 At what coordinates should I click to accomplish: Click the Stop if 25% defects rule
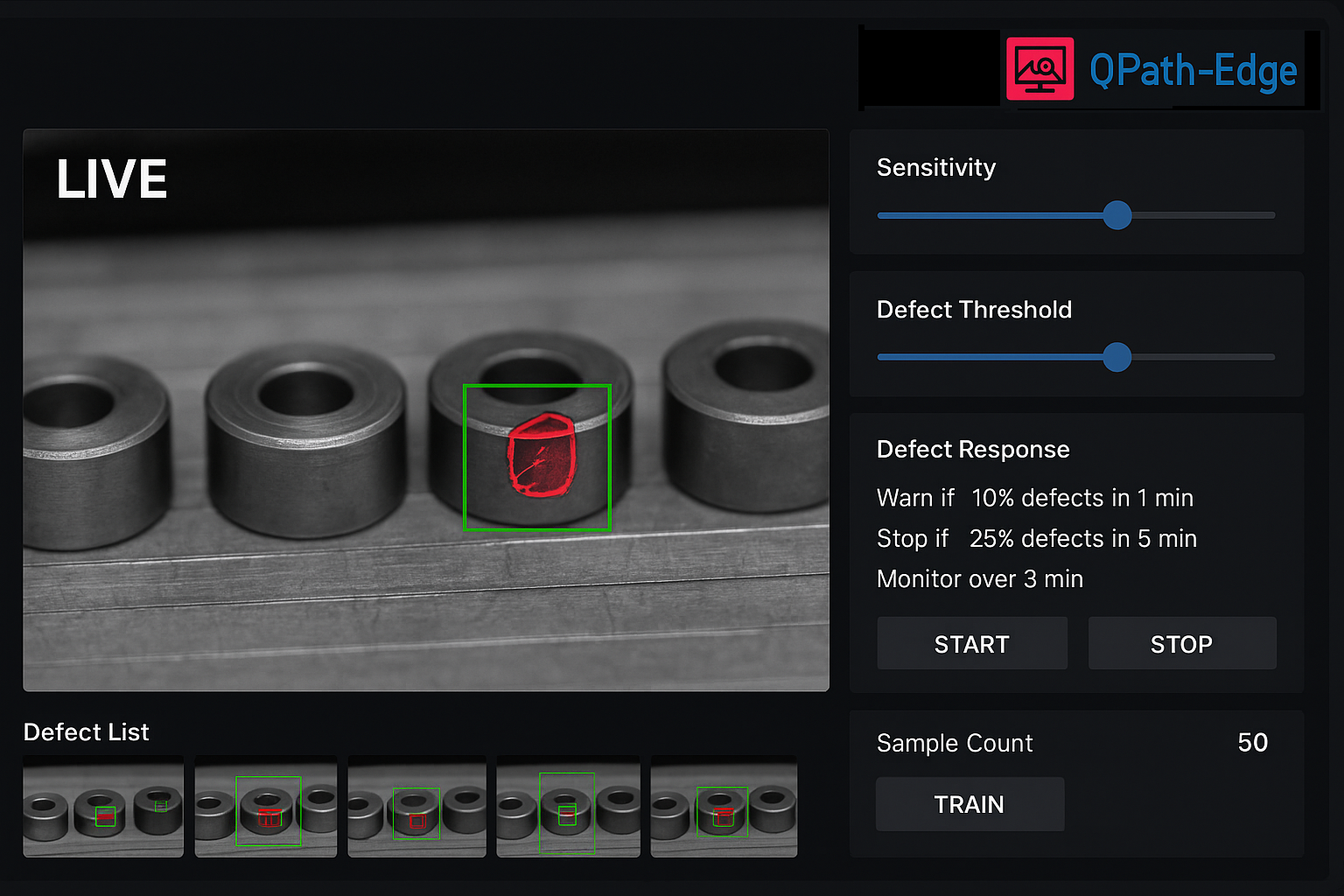click(x=1037, y=538)
